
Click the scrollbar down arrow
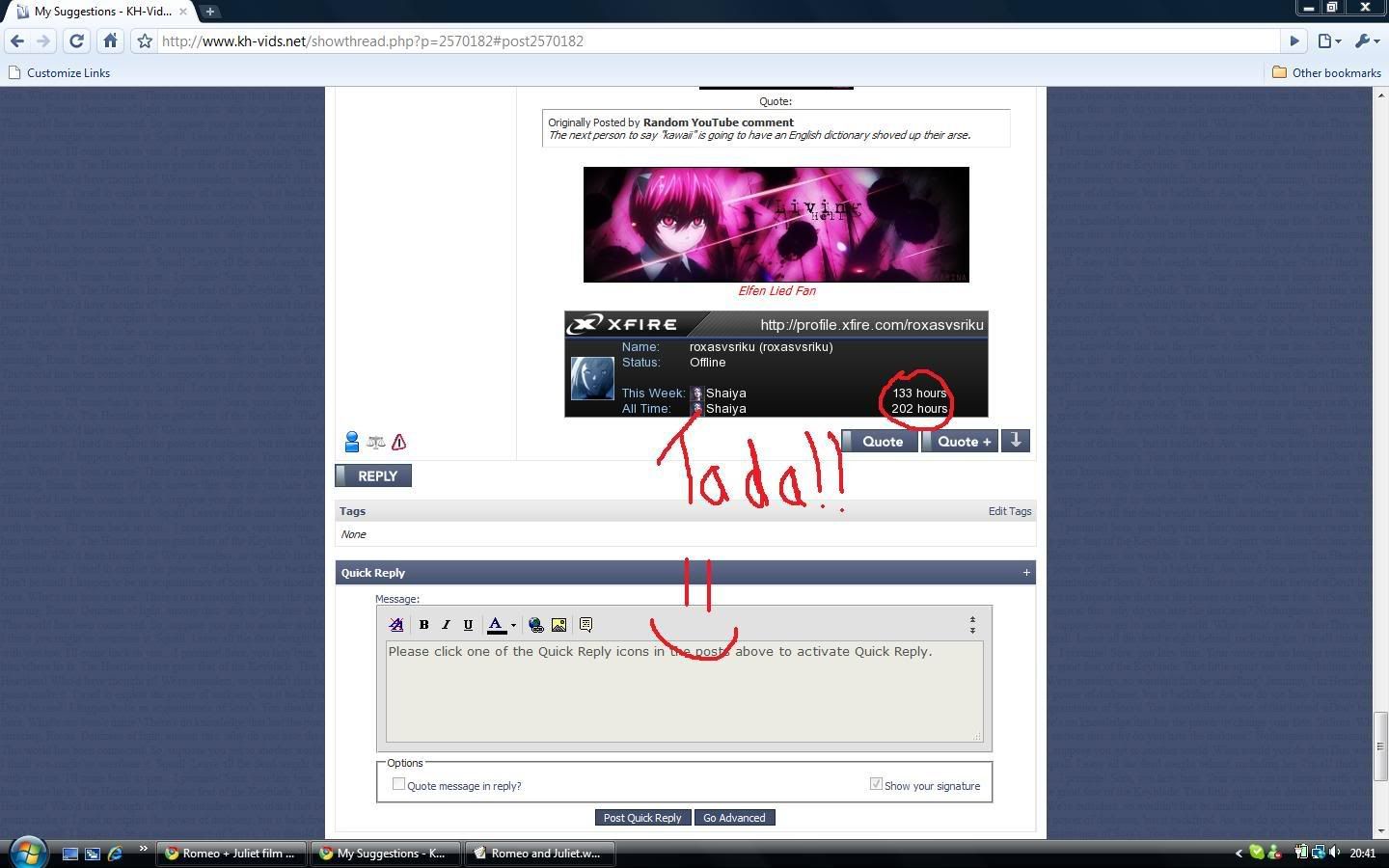click(x=1380, y=830)
